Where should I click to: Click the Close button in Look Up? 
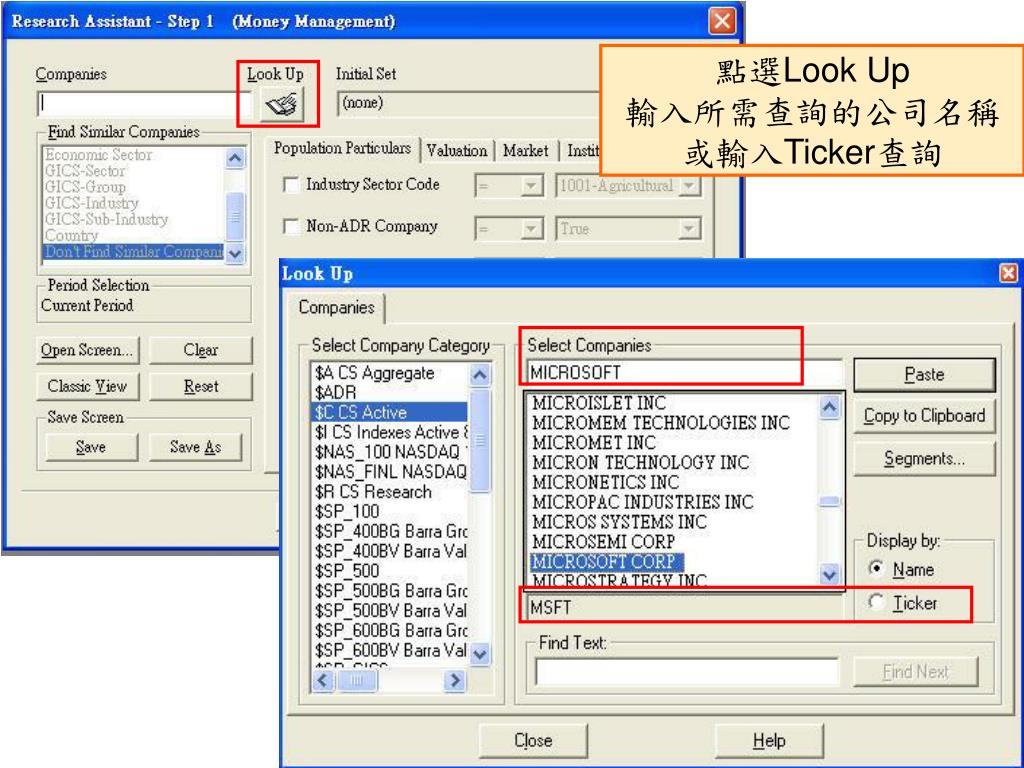click(533, 741)
